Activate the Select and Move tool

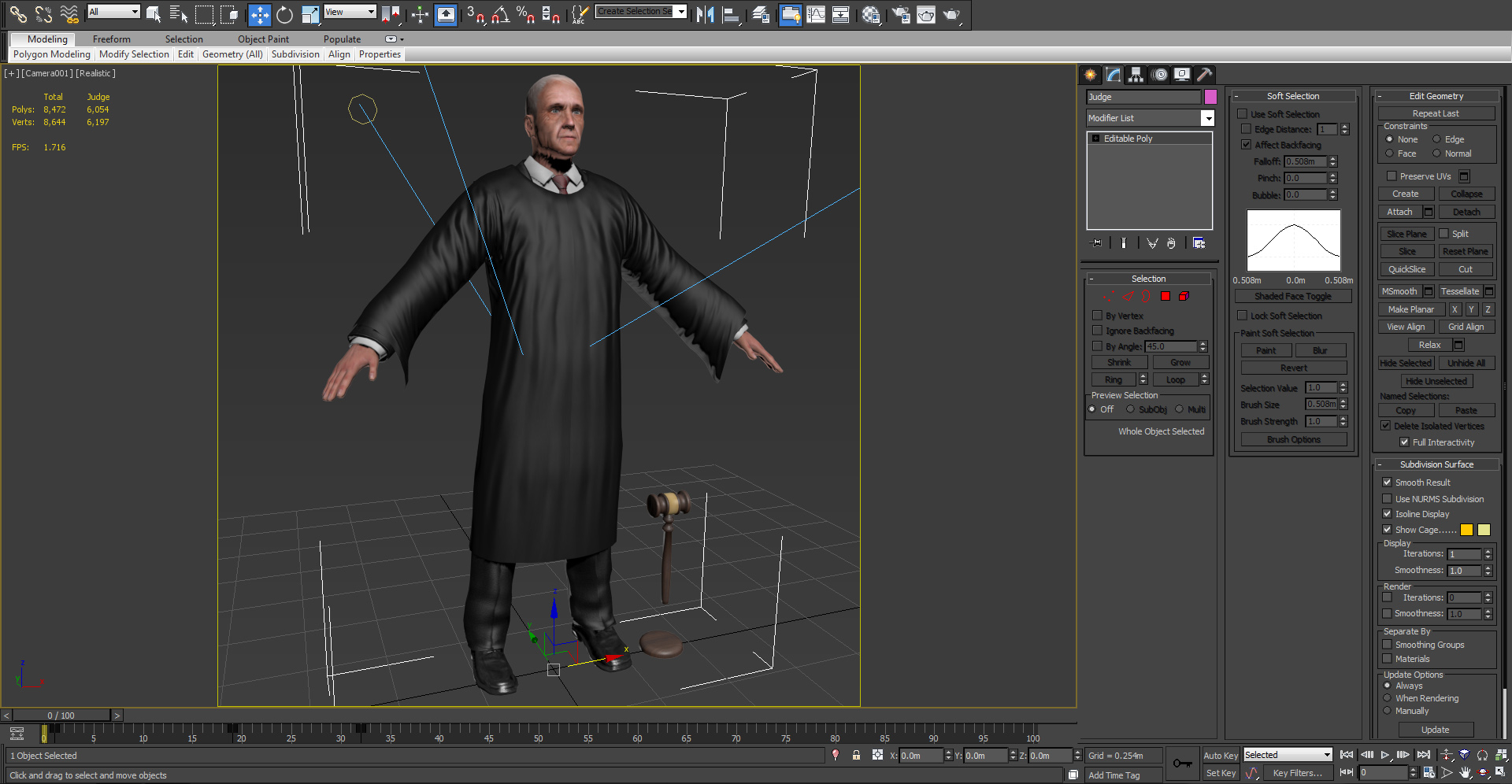tap(258, 14)
